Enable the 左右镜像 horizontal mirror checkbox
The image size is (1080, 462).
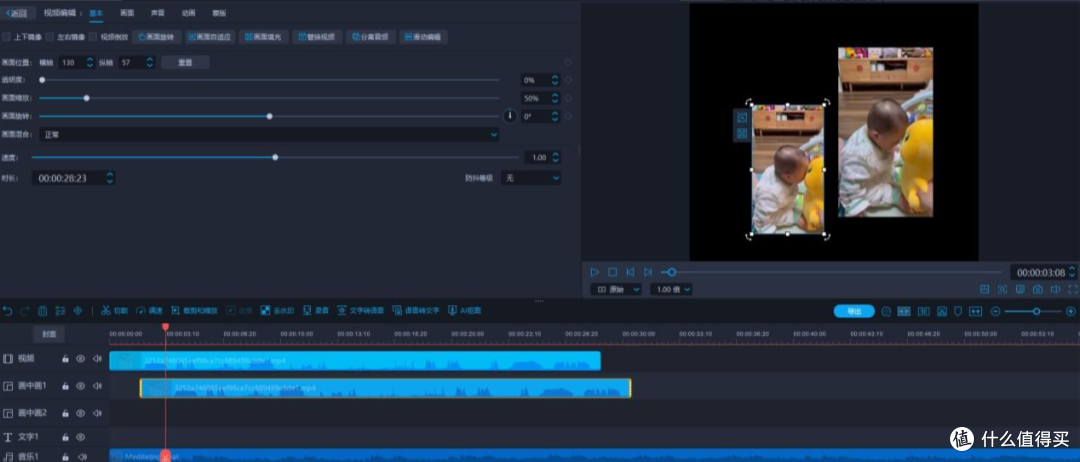[50, 37]
